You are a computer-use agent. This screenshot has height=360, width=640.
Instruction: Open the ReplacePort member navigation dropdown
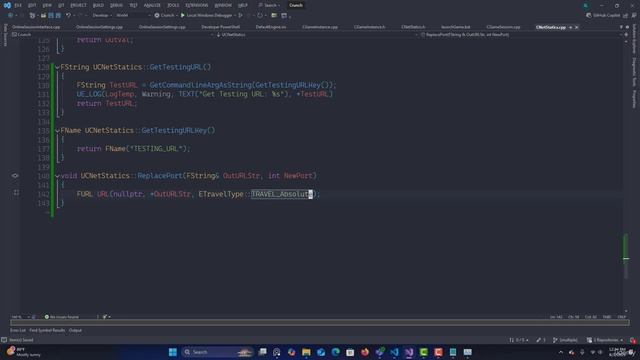coord(522,35)
